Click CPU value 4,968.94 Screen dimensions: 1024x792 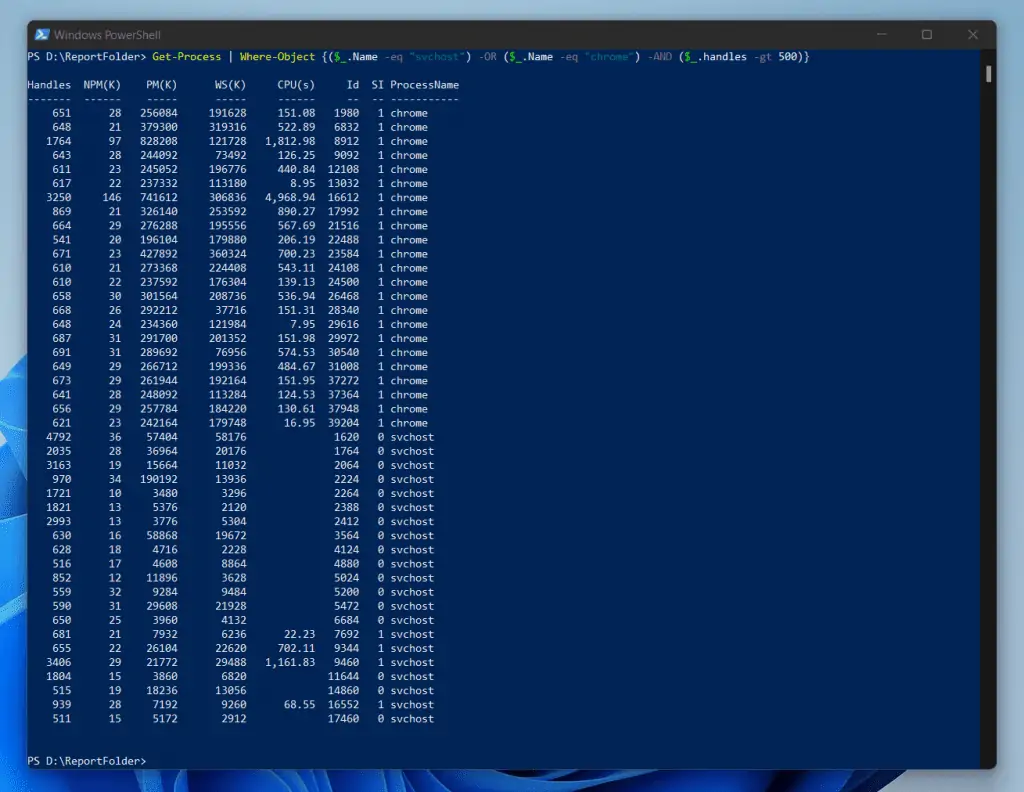click(290, 197)
